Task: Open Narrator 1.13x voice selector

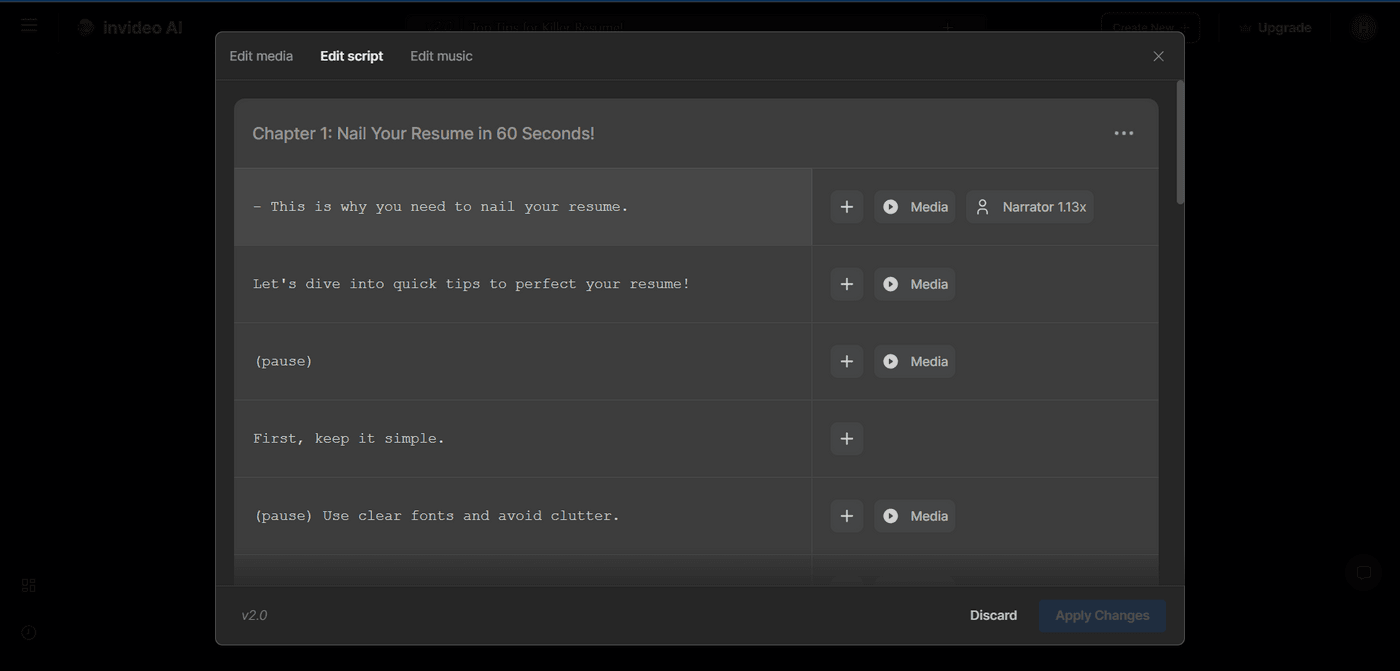Action: [1030, 207]
